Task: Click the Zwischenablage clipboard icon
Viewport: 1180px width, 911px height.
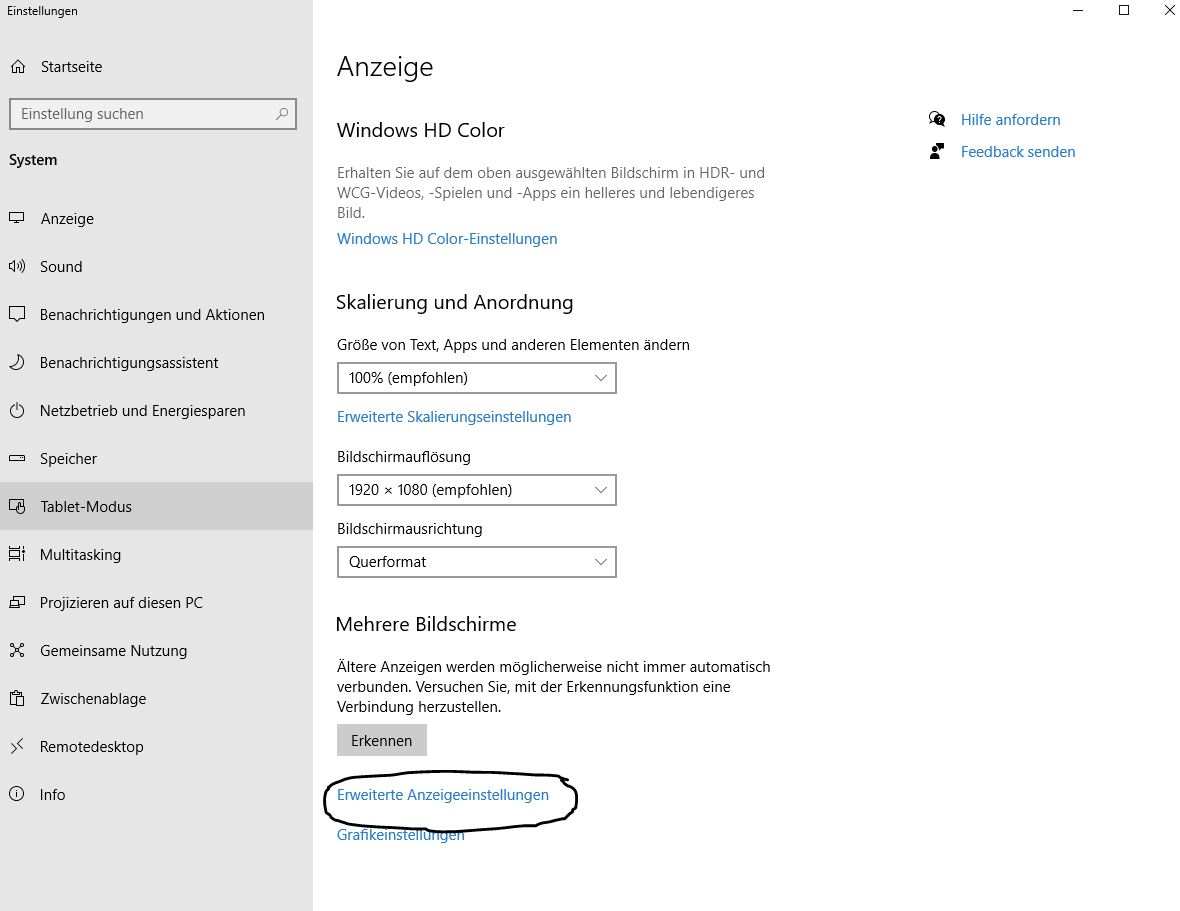Action: point(17,698)
